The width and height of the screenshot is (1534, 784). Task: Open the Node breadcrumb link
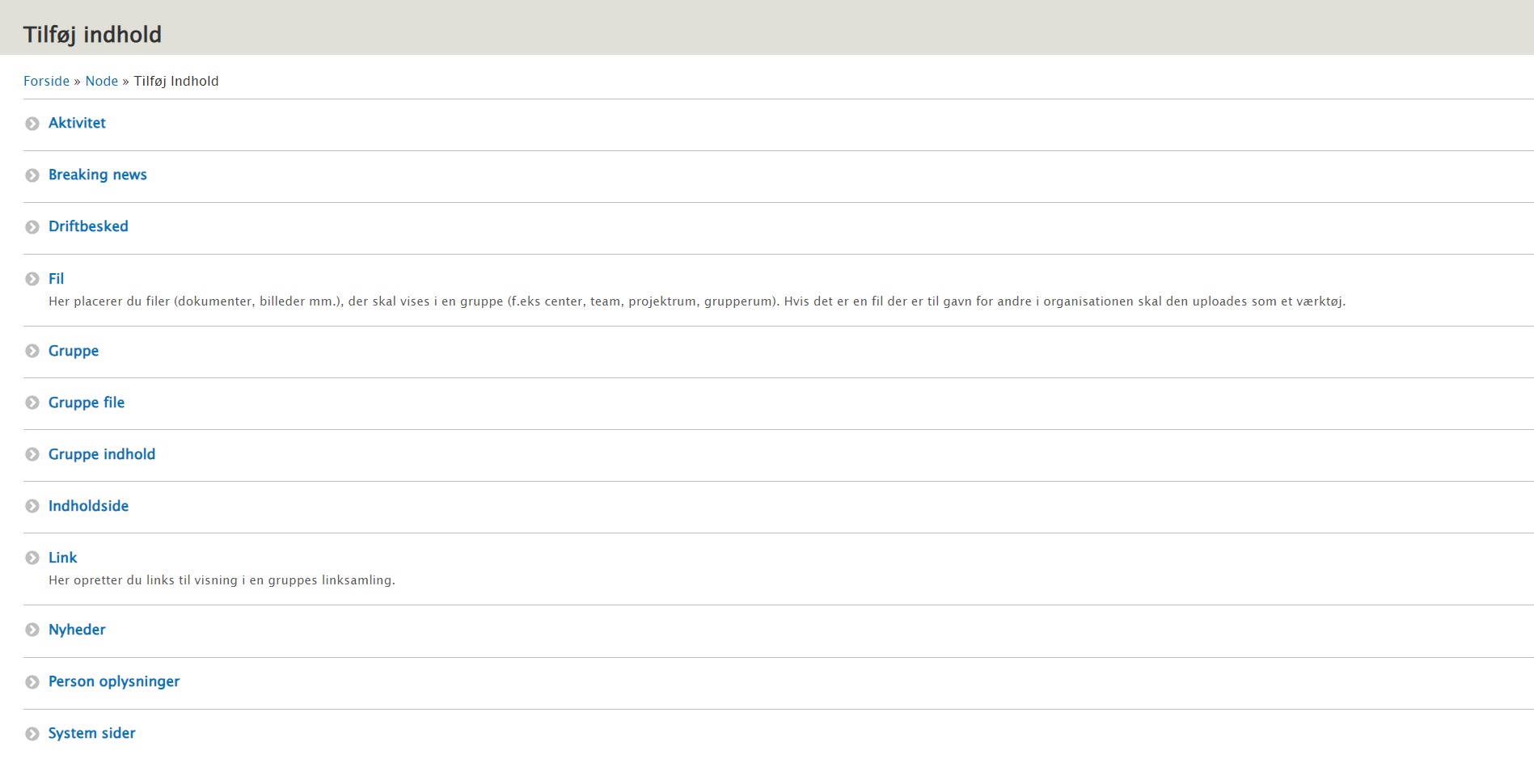(x=101, y=81)
